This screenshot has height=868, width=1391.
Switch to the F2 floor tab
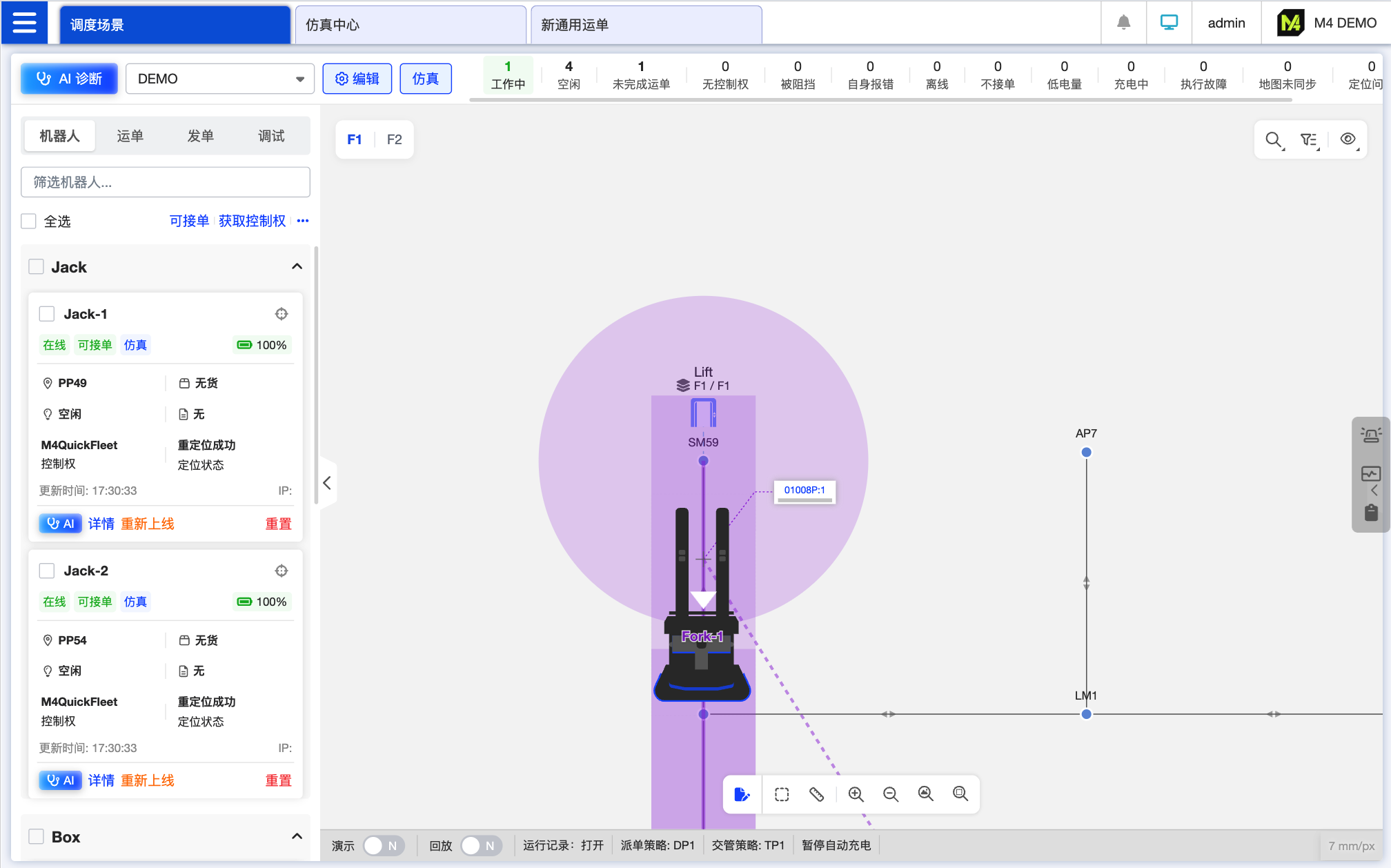coord(394,139)
